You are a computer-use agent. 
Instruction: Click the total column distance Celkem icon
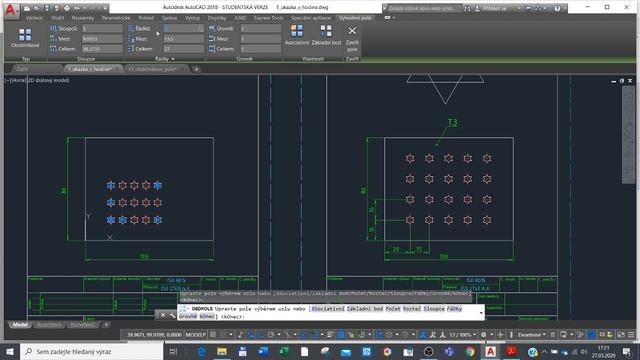tap(53, 49)
